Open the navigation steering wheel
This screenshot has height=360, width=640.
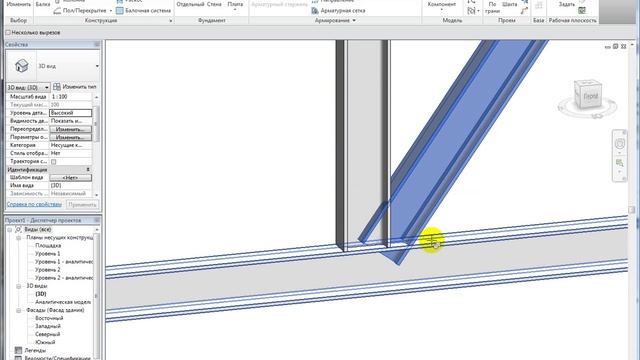[620, 144]
